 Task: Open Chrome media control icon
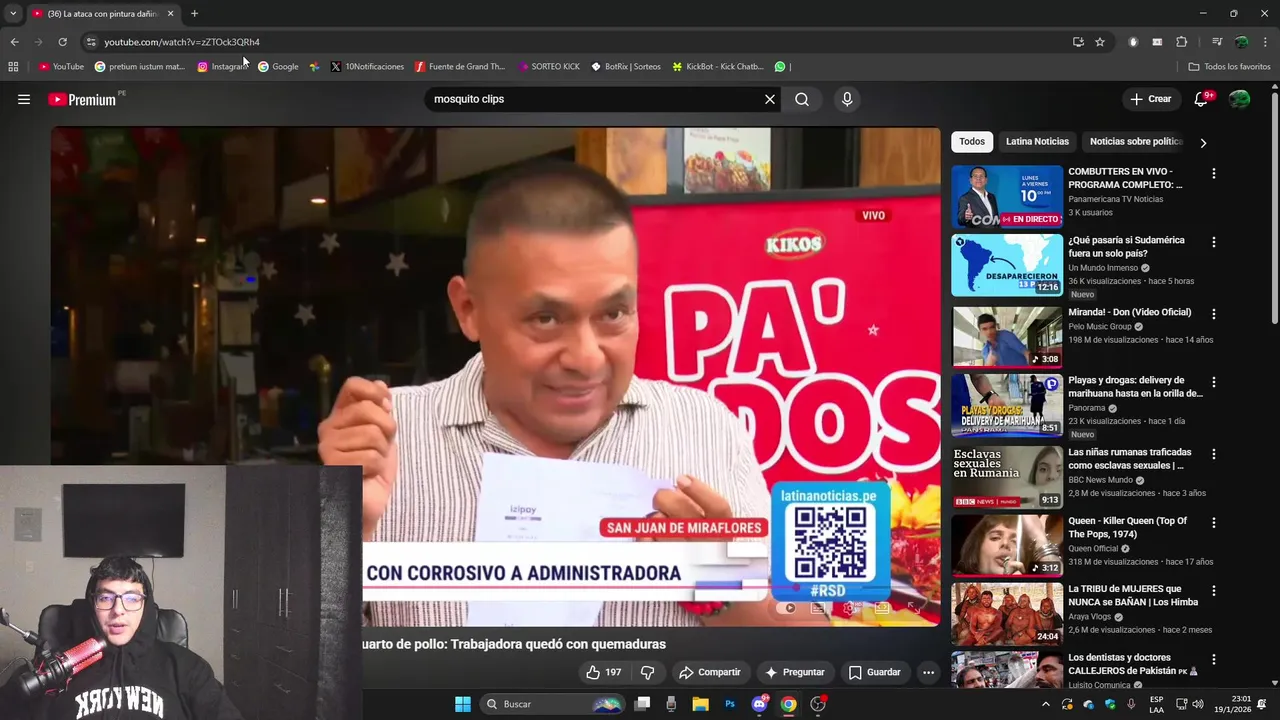(x=1217, y=42)
